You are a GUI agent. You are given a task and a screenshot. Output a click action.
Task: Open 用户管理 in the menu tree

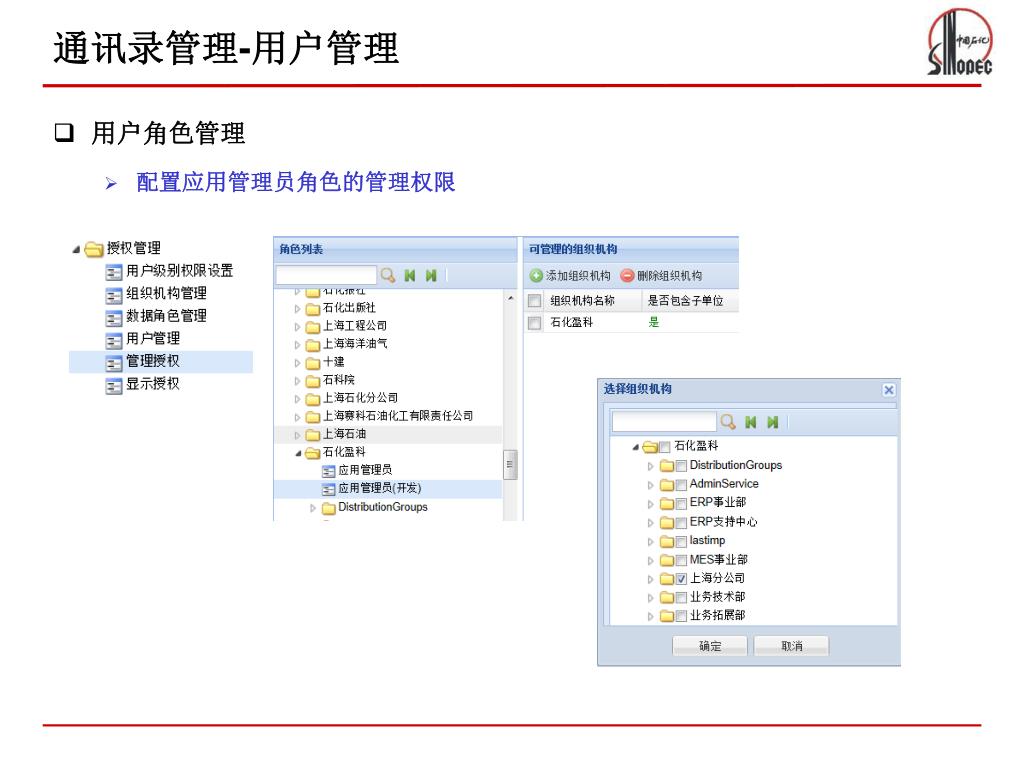coord(153,339)
